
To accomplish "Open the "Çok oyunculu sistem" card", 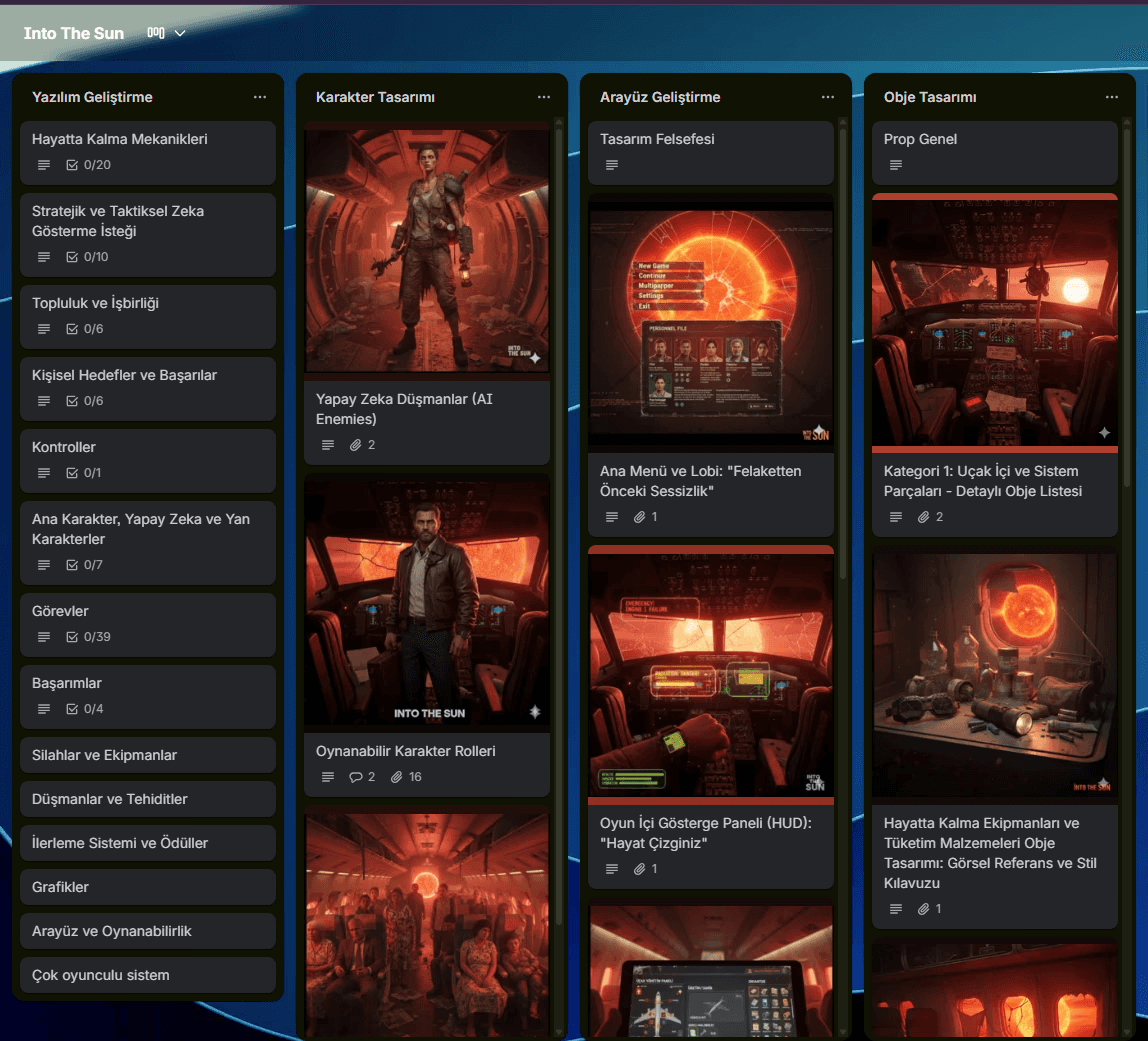I will click(147, 975).
